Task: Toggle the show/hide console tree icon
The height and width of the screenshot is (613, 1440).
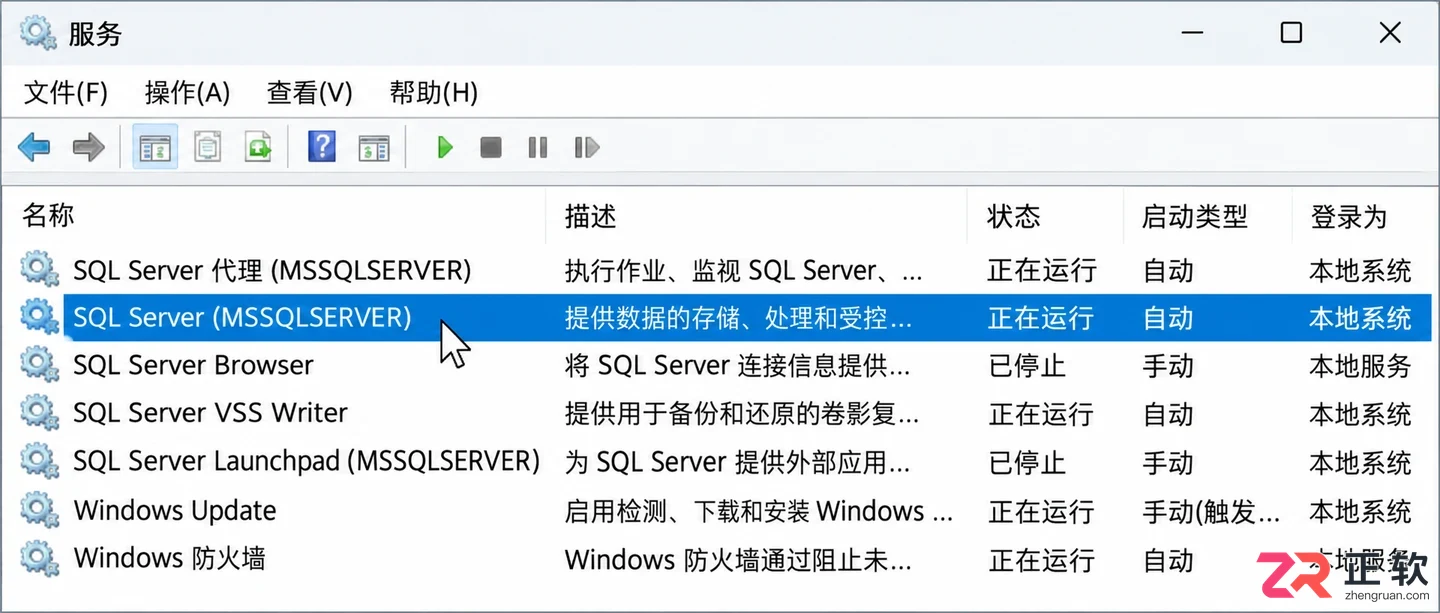Action: pos(155,148)
